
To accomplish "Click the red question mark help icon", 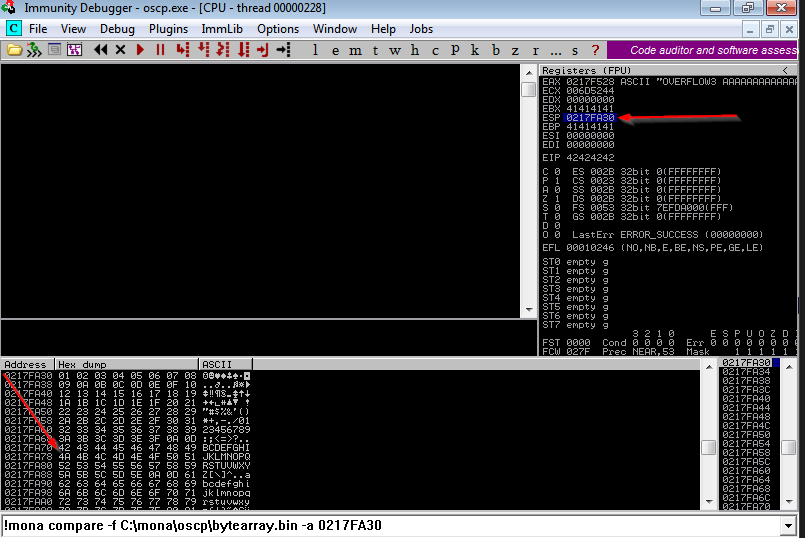I will tap(595, 50).
